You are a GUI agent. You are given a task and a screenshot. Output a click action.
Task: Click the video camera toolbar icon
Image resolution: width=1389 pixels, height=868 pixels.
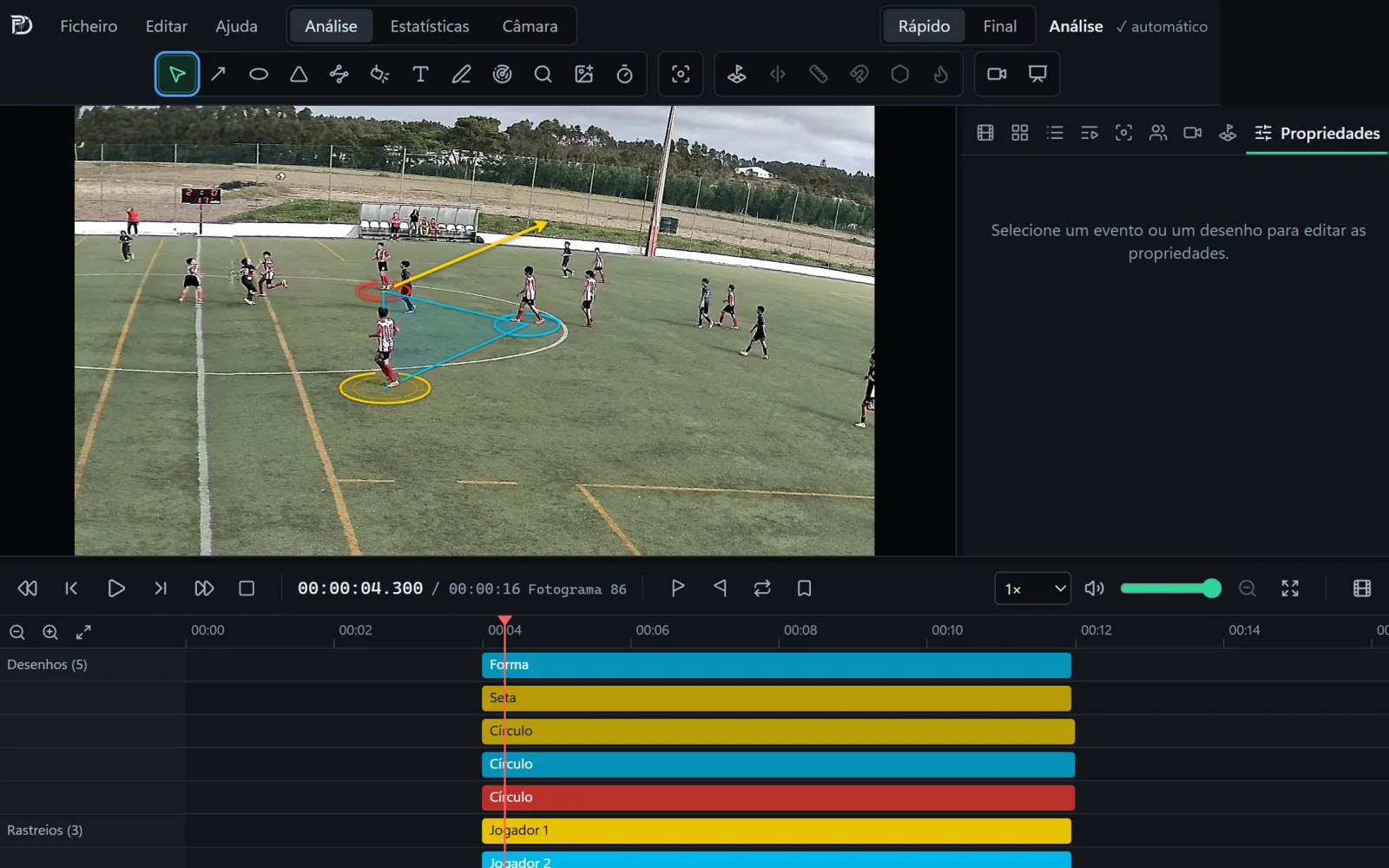(x=997, y=74)
